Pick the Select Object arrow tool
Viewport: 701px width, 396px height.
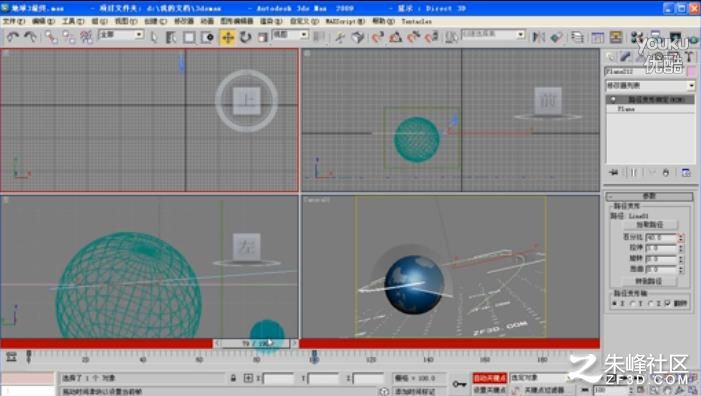point(154,37)
